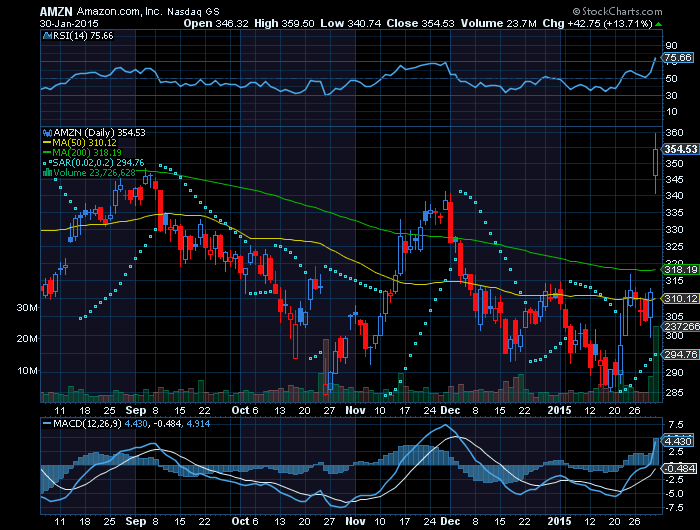700x530 pixels.
Task: Click the MA(200) 318.19 legend text
Action: coord(87,152)
